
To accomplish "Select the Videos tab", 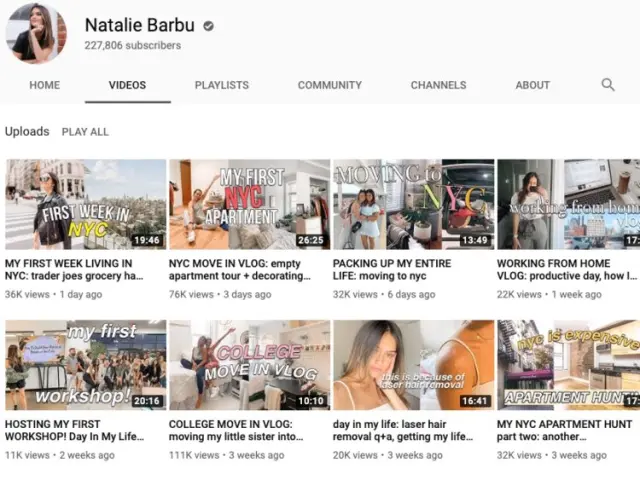I will [127, 85].
